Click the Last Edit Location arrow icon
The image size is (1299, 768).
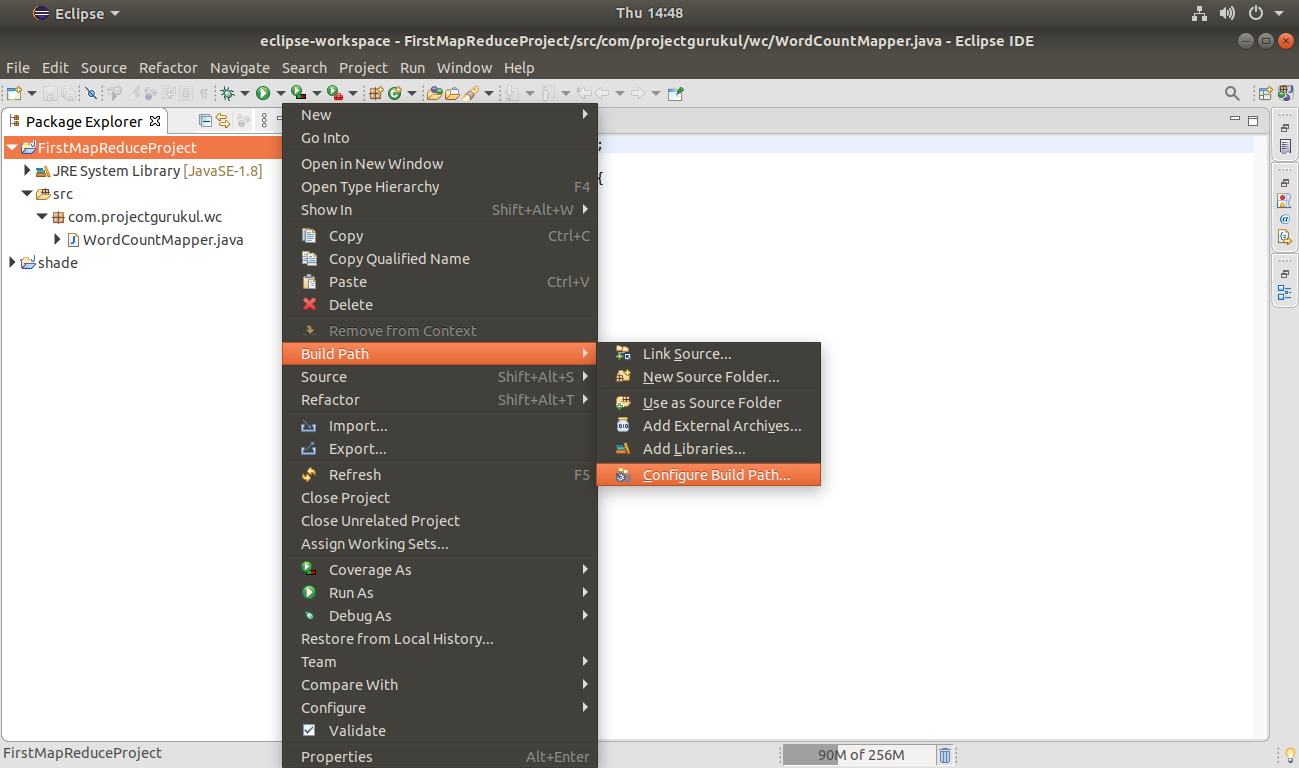(582, 93)
